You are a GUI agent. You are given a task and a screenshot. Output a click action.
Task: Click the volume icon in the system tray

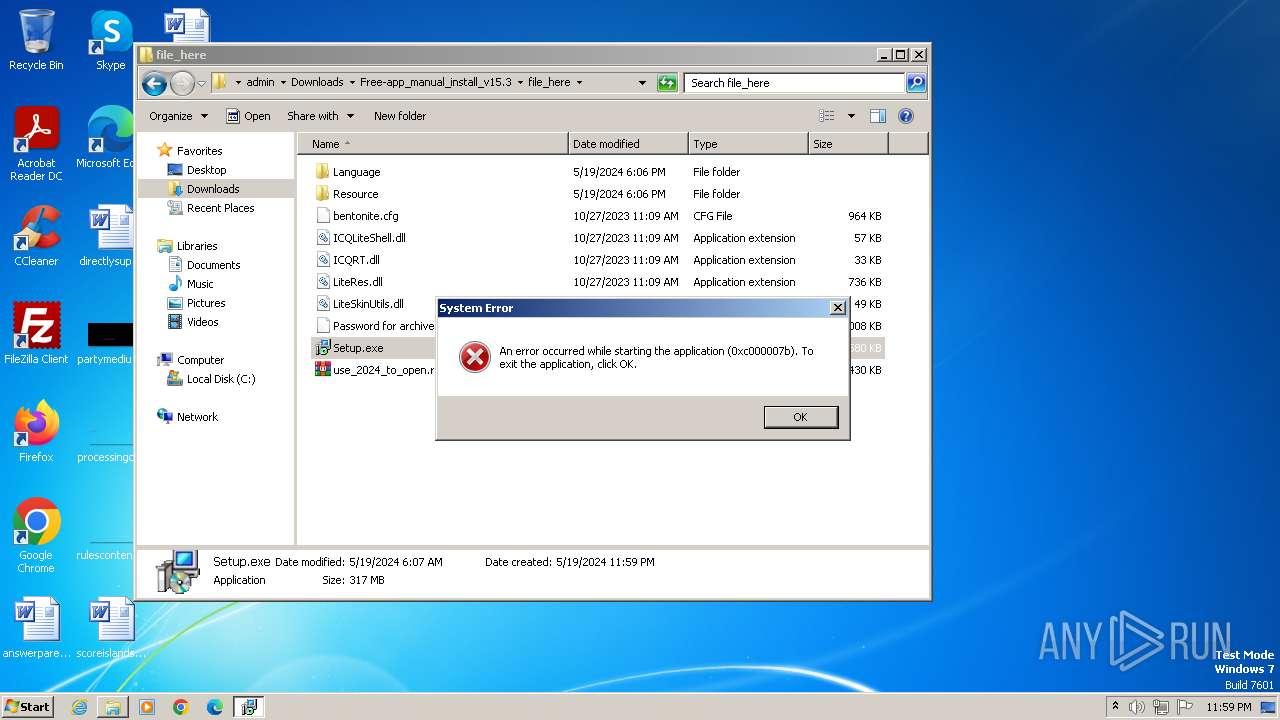pos(1137,707)
